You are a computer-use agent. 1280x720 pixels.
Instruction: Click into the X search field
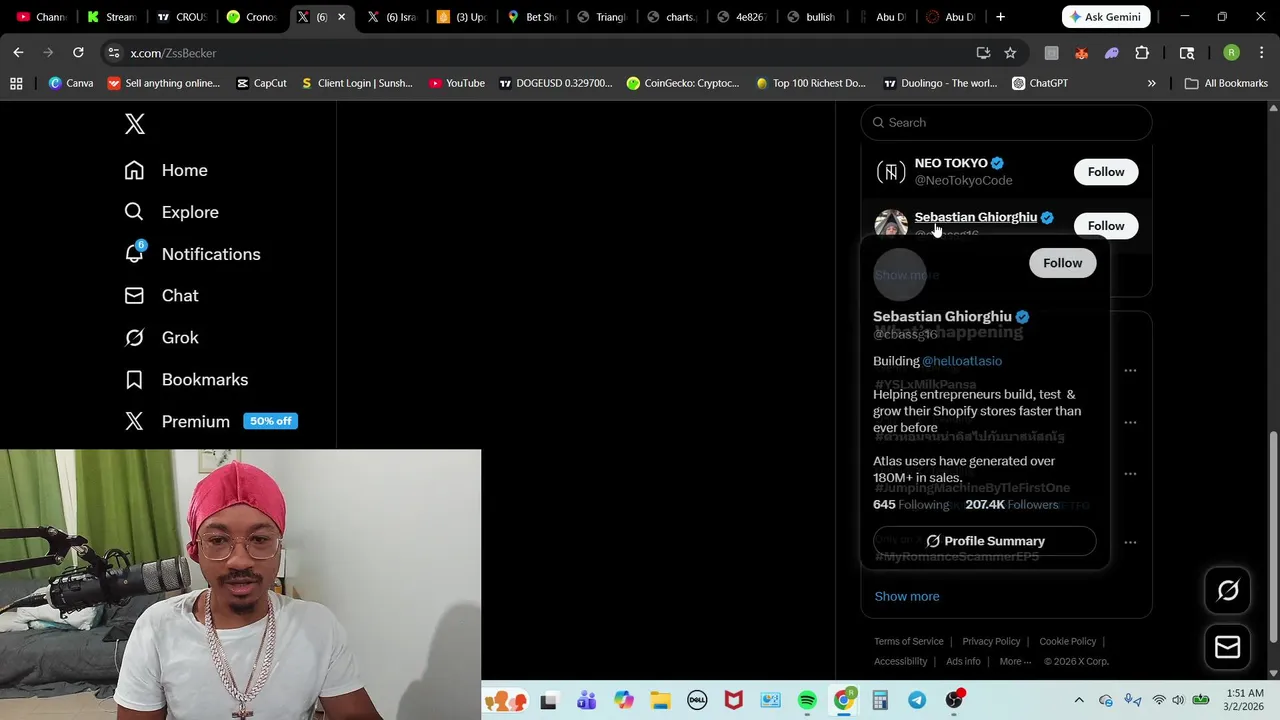click(x=1006, y=122)
